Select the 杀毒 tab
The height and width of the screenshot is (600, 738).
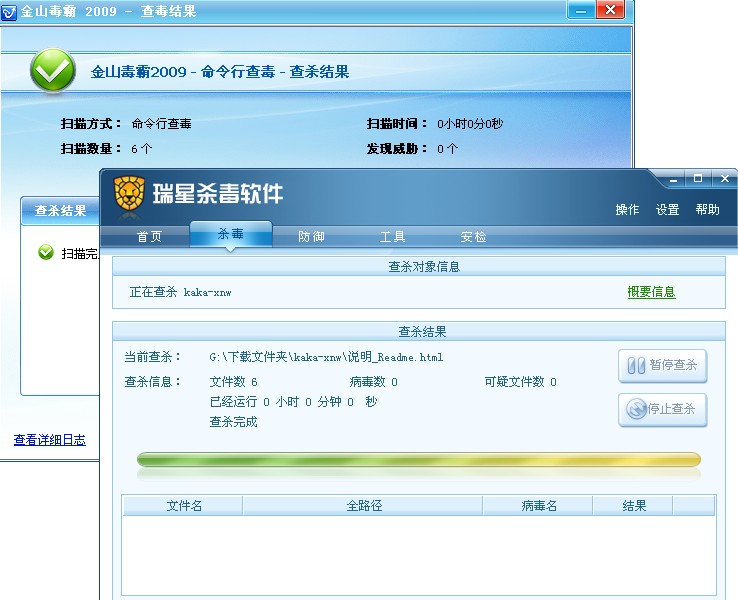pos(231,234)
